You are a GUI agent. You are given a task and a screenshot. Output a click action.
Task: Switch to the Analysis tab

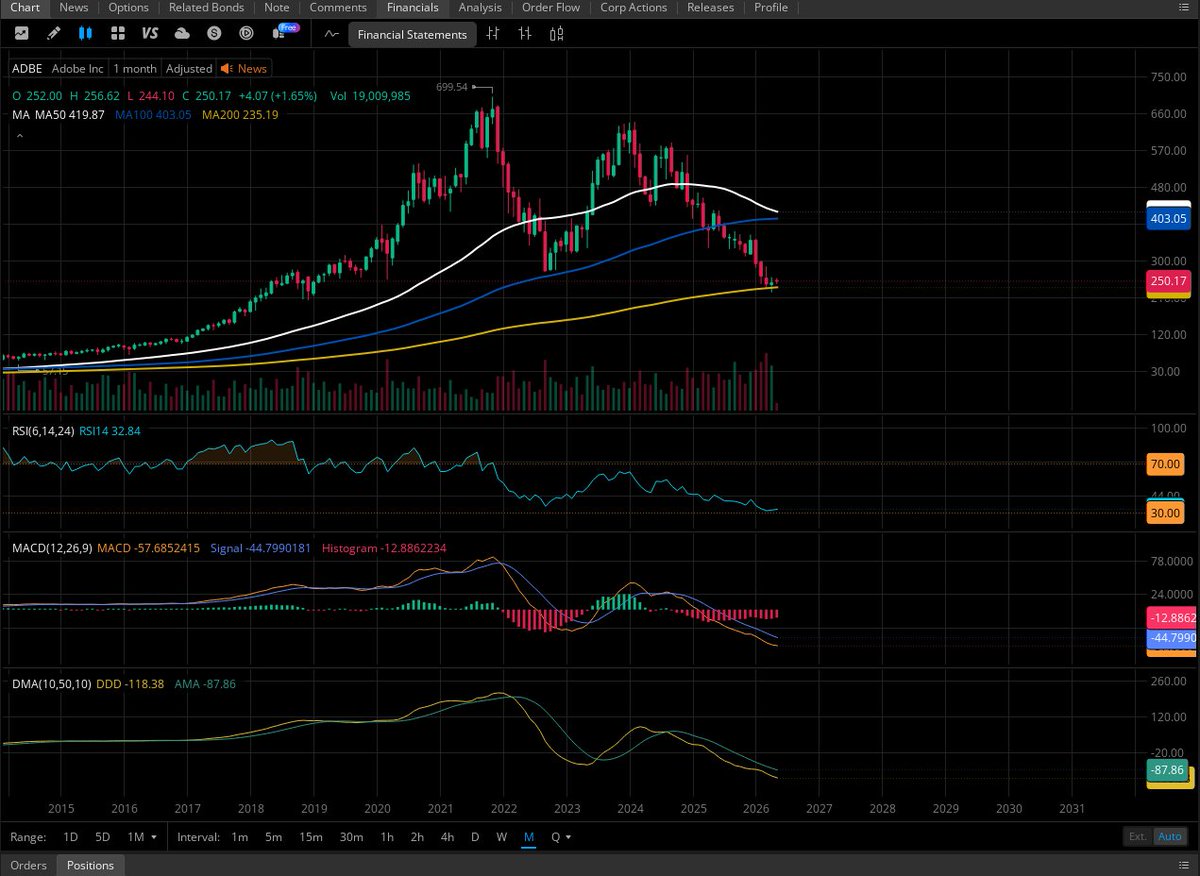click(x=480, y=7)
